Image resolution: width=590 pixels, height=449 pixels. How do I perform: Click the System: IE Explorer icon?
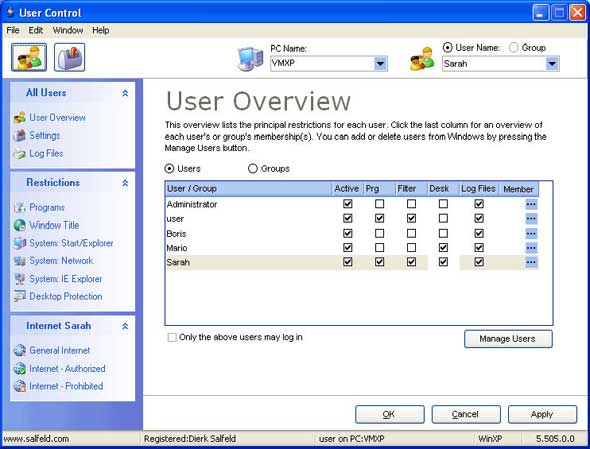pos(20,279)
